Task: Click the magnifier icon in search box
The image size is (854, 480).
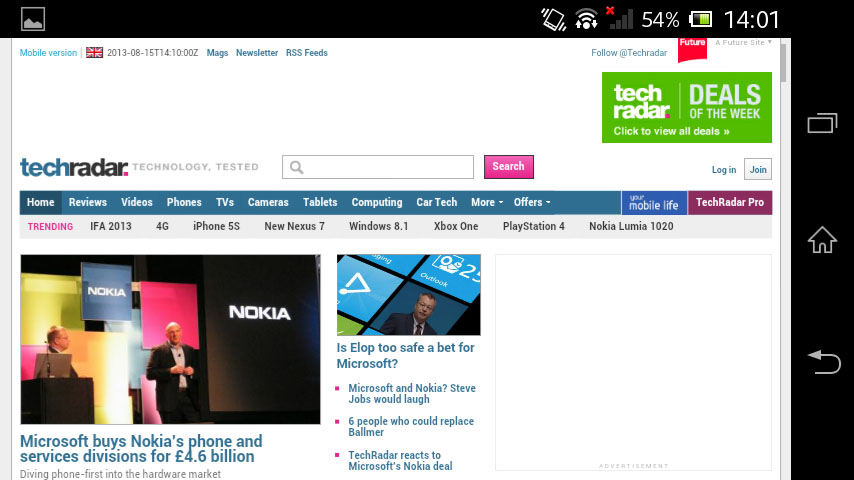Action: pos(296,167)
